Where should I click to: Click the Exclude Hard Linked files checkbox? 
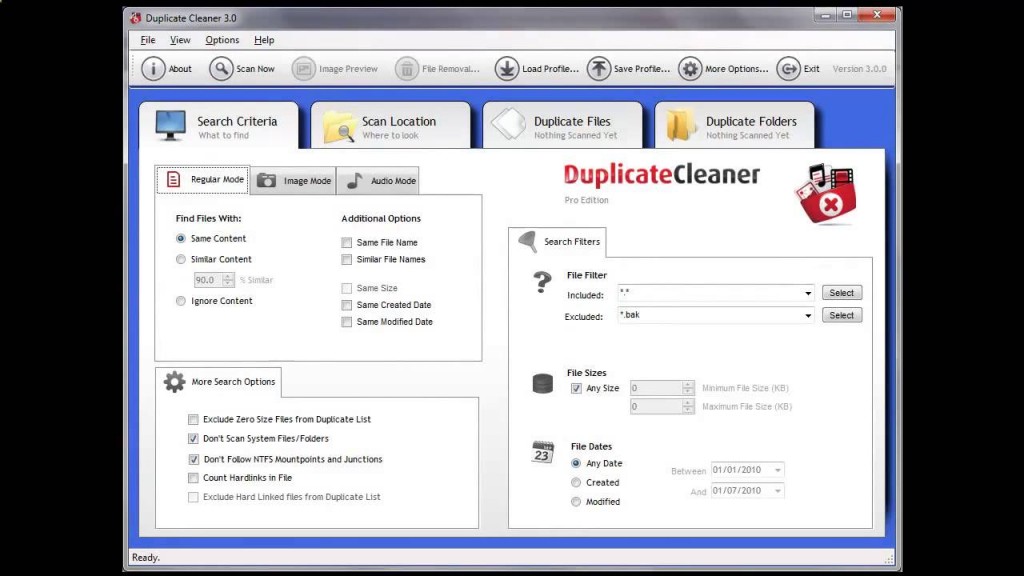(x=193, y=498)
